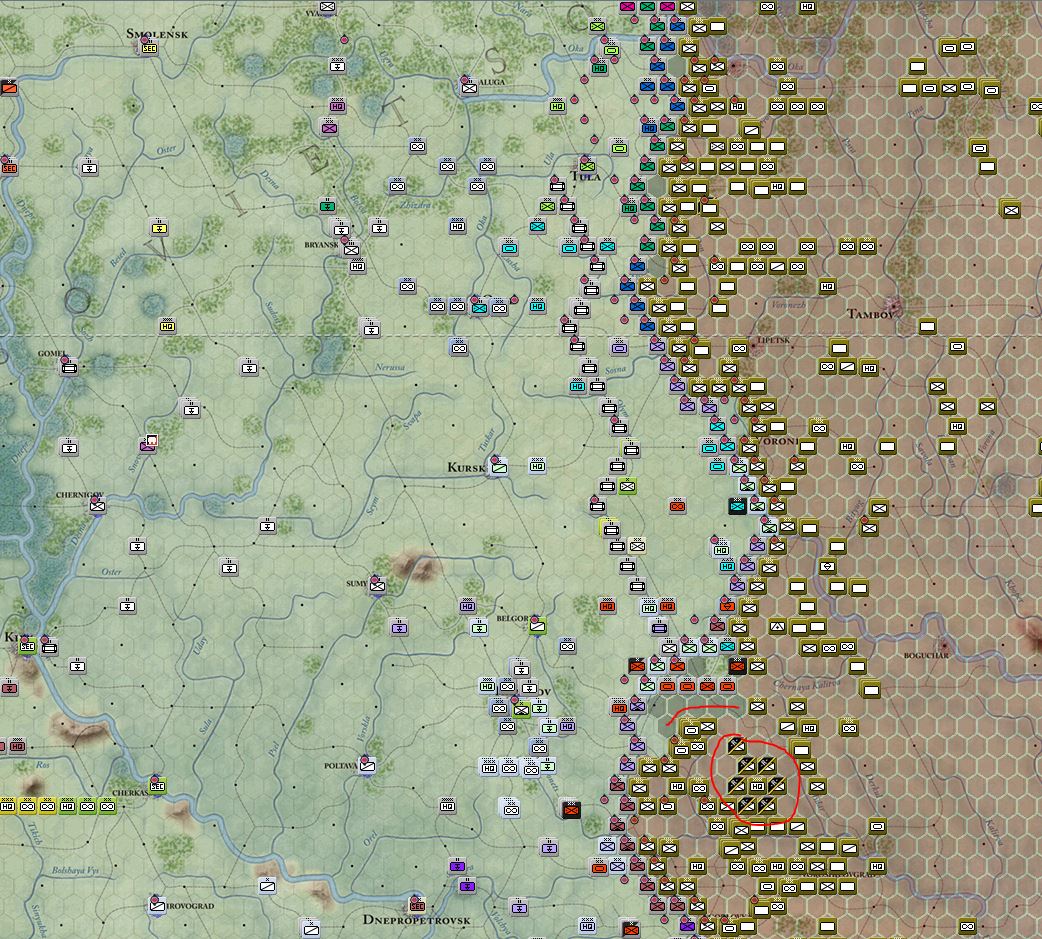
Task: Click the unit counter at Gomel
Action: [69, 367]
